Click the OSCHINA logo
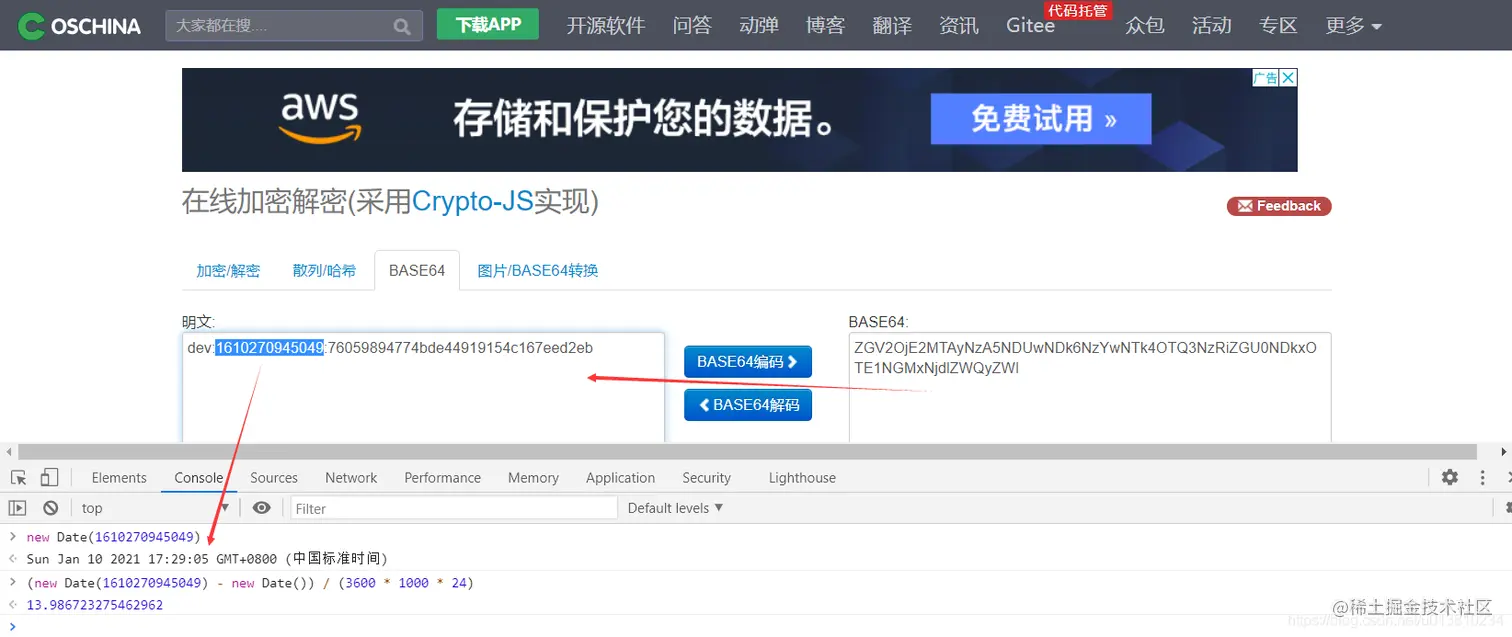 point(78,25)
